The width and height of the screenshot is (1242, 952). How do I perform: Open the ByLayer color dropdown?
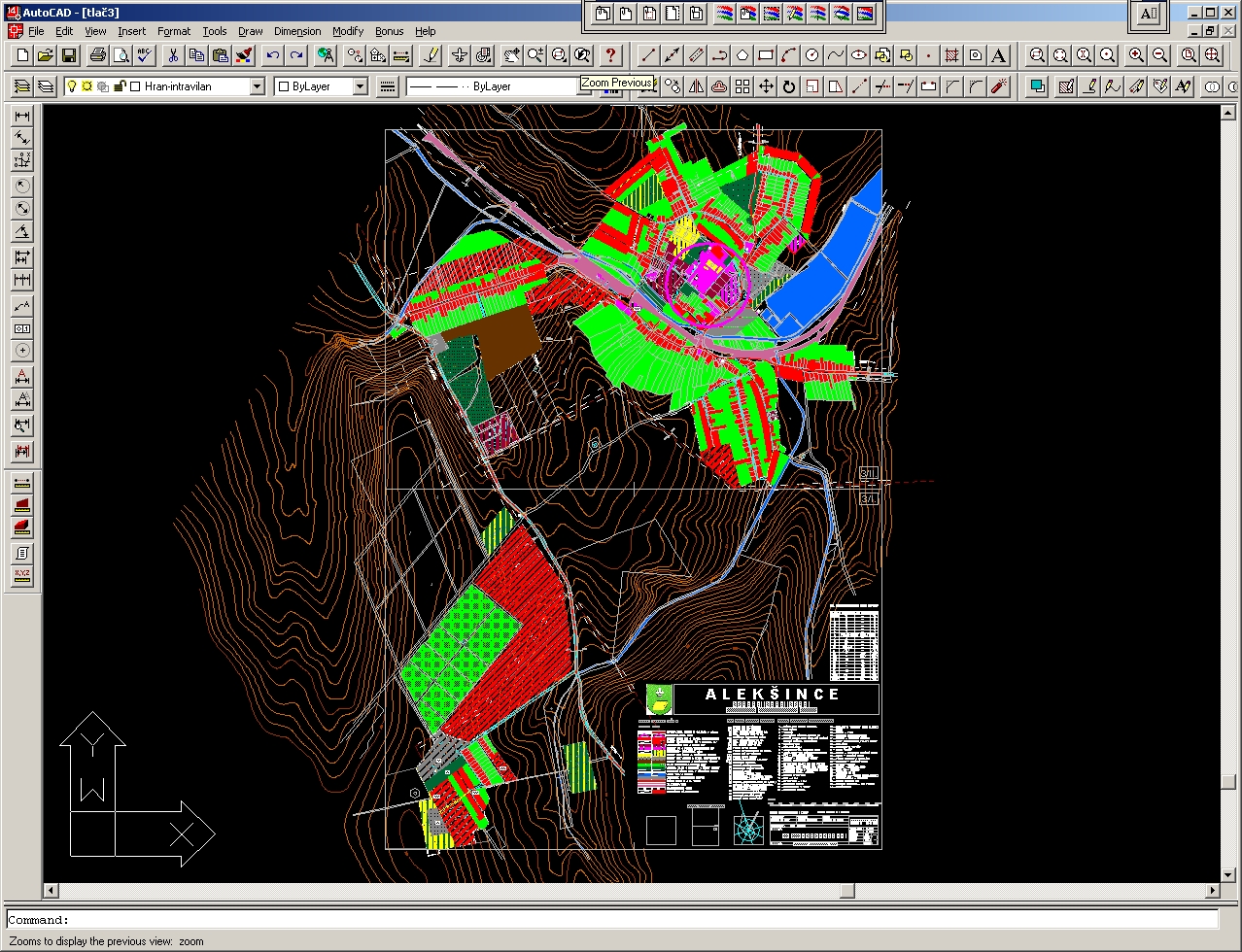point(360,87)
